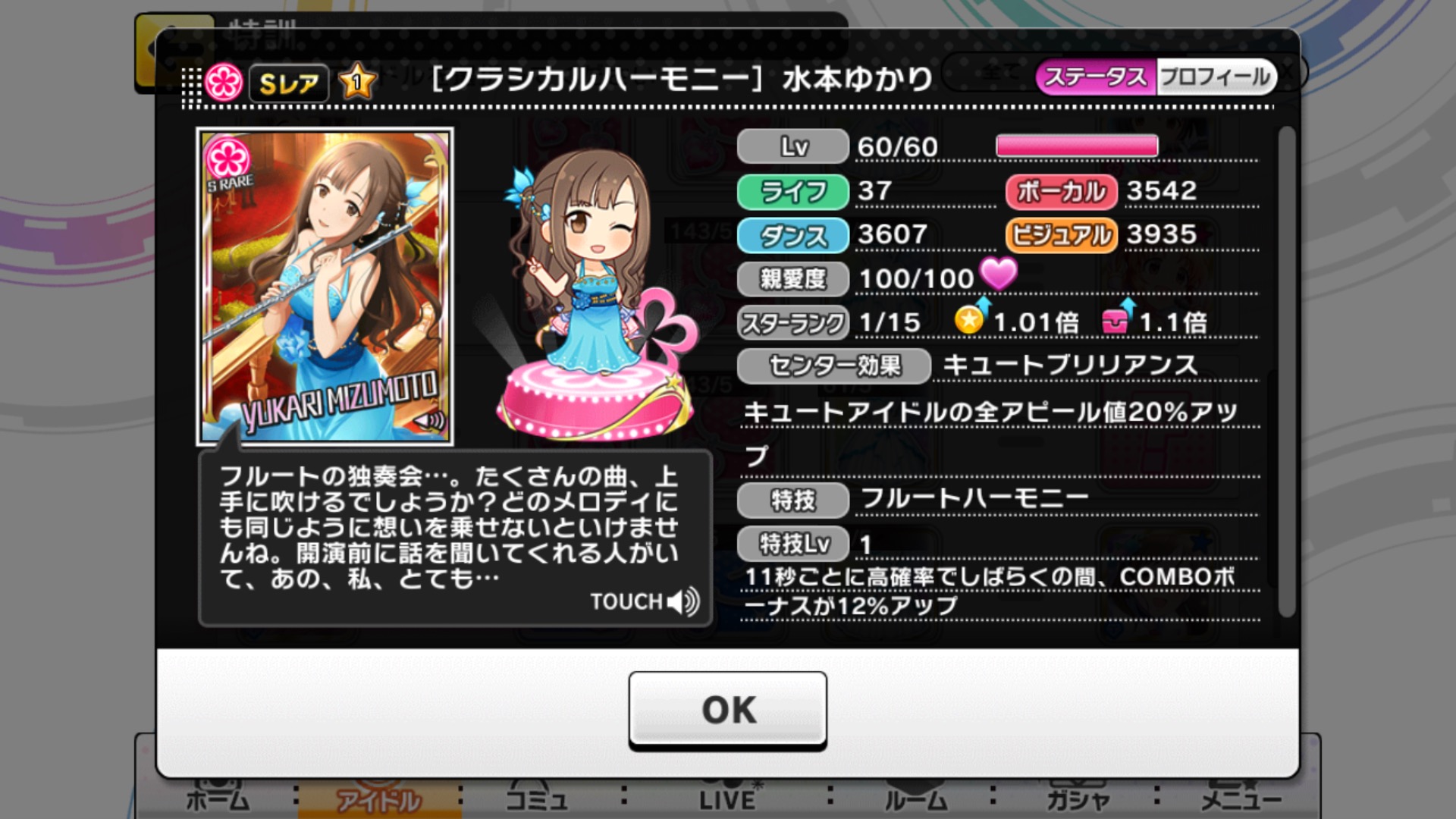Viewport: 1456px width, 819px height.
Task: Open the LIVE bottom menu item
Action: click(726, 799)
